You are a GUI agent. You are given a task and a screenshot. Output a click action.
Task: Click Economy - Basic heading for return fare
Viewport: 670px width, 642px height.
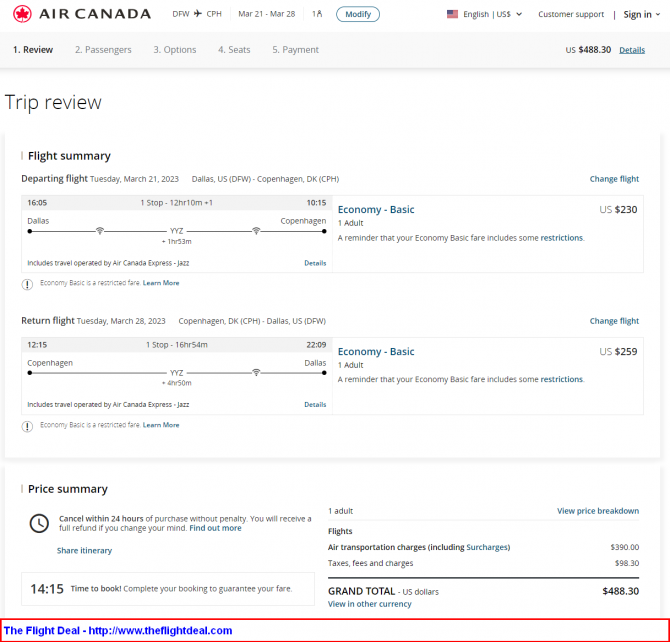(376, 351)
